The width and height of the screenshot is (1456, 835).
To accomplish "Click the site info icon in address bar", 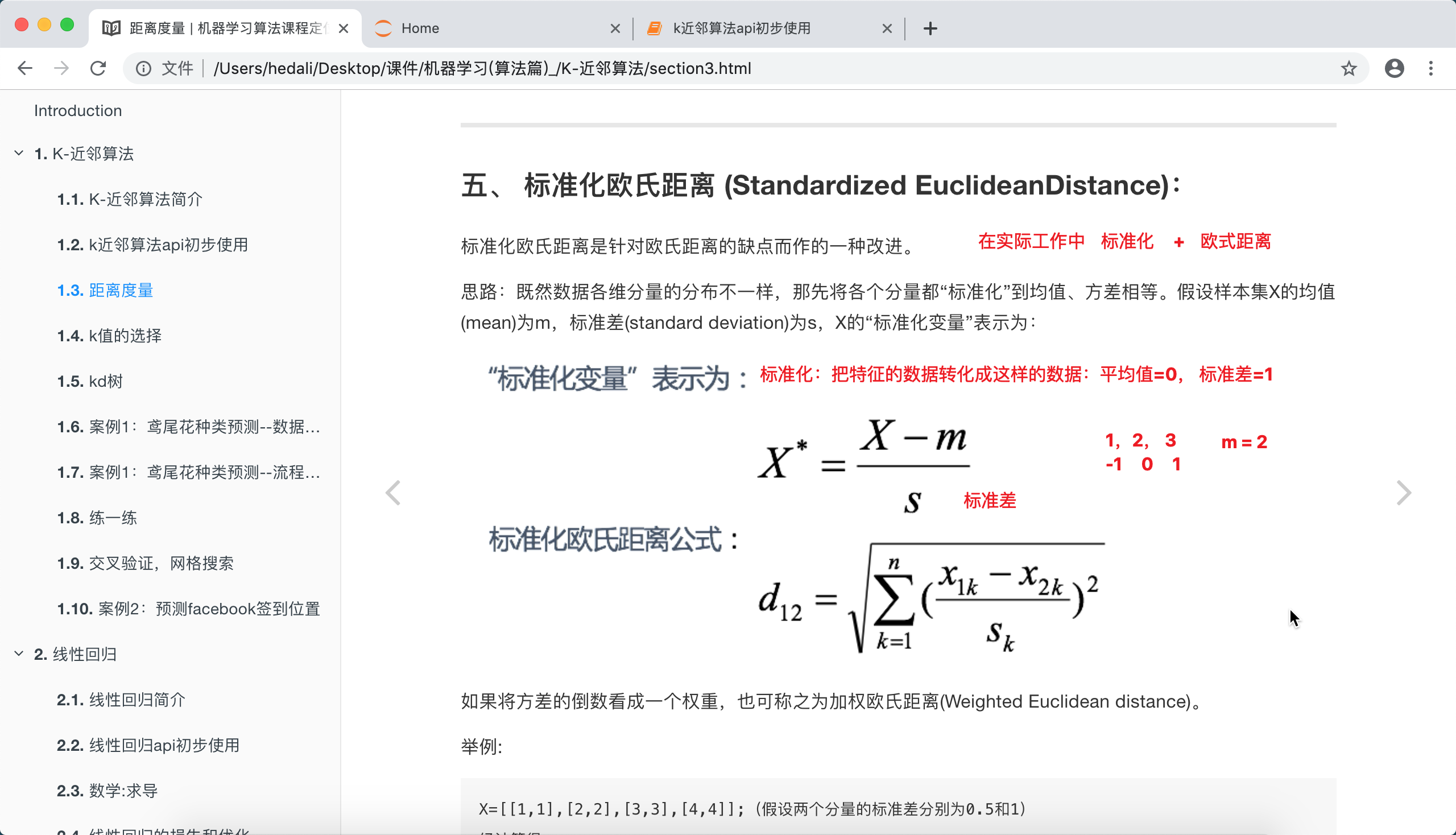I will click(x=143, y=68).
